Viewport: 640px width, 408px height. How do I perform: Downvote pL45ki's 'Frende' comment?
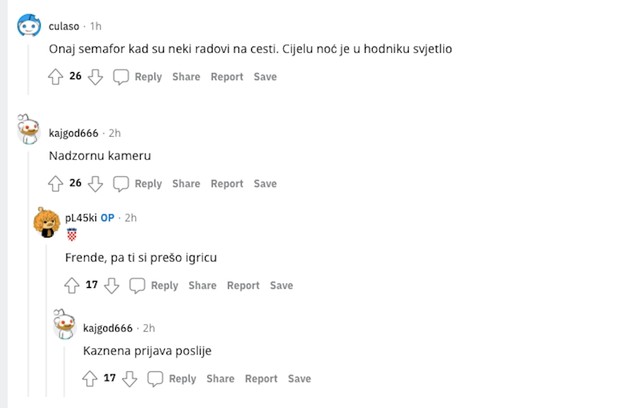coord(112,286)
